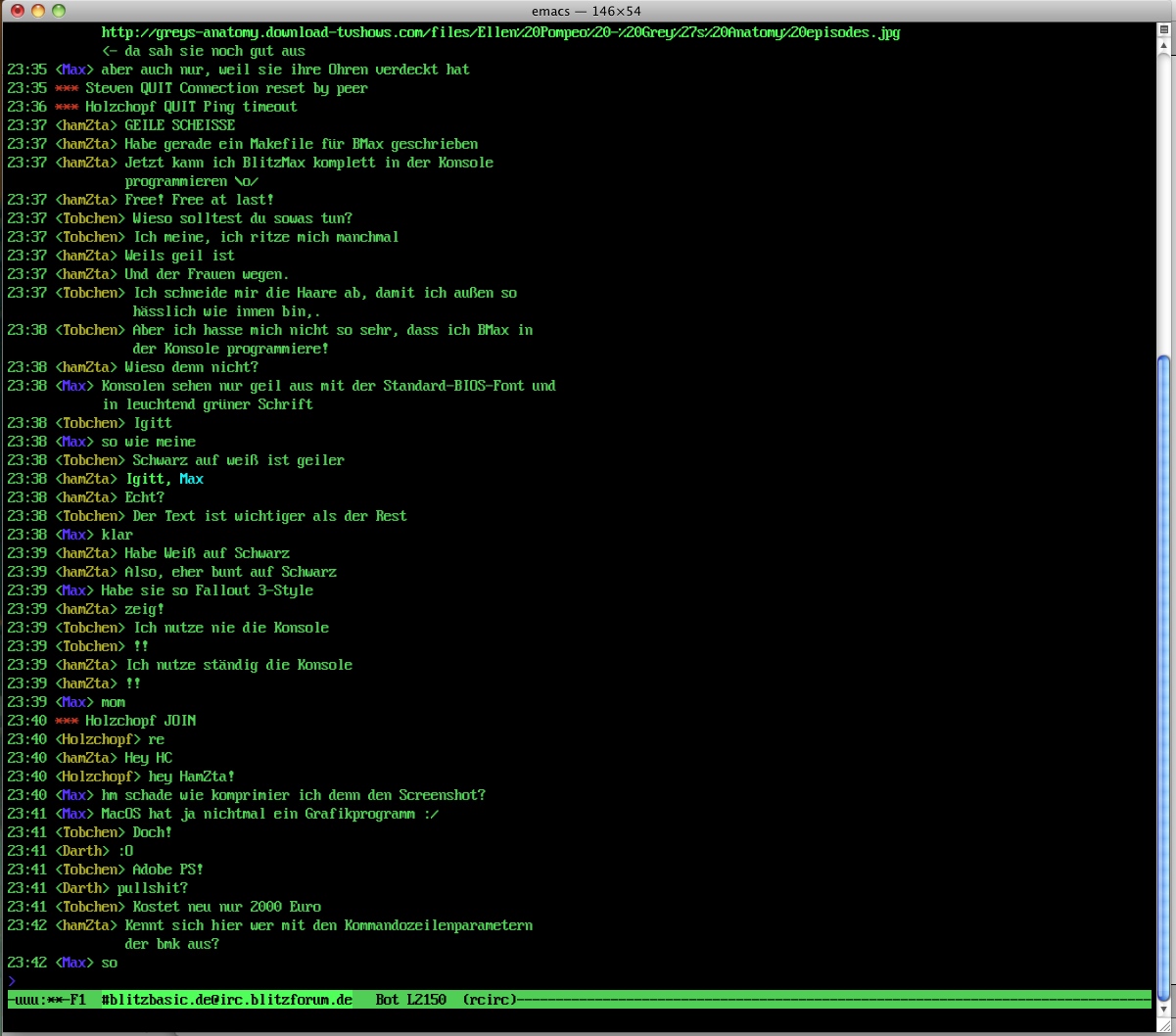This screenshot has height=1036, width=1176.
Task: Click the red asterisks before Steven QUIT
Action: pyautogui.click(x=67, y=88)
